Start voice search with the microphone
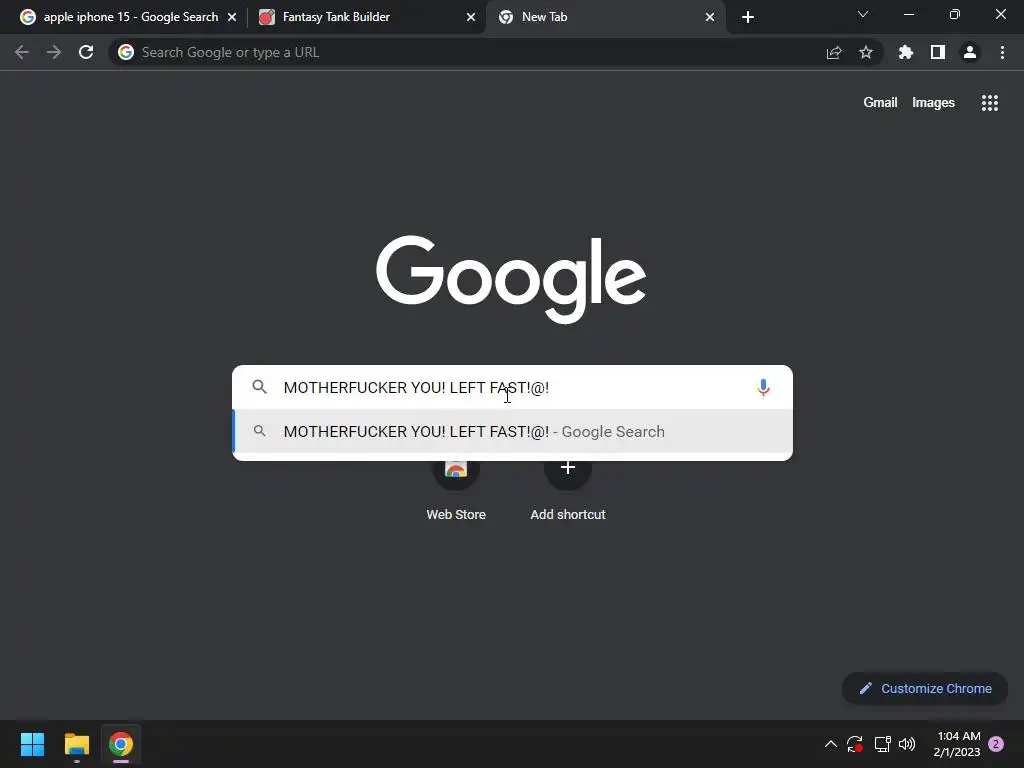 (x=763, y=387)
